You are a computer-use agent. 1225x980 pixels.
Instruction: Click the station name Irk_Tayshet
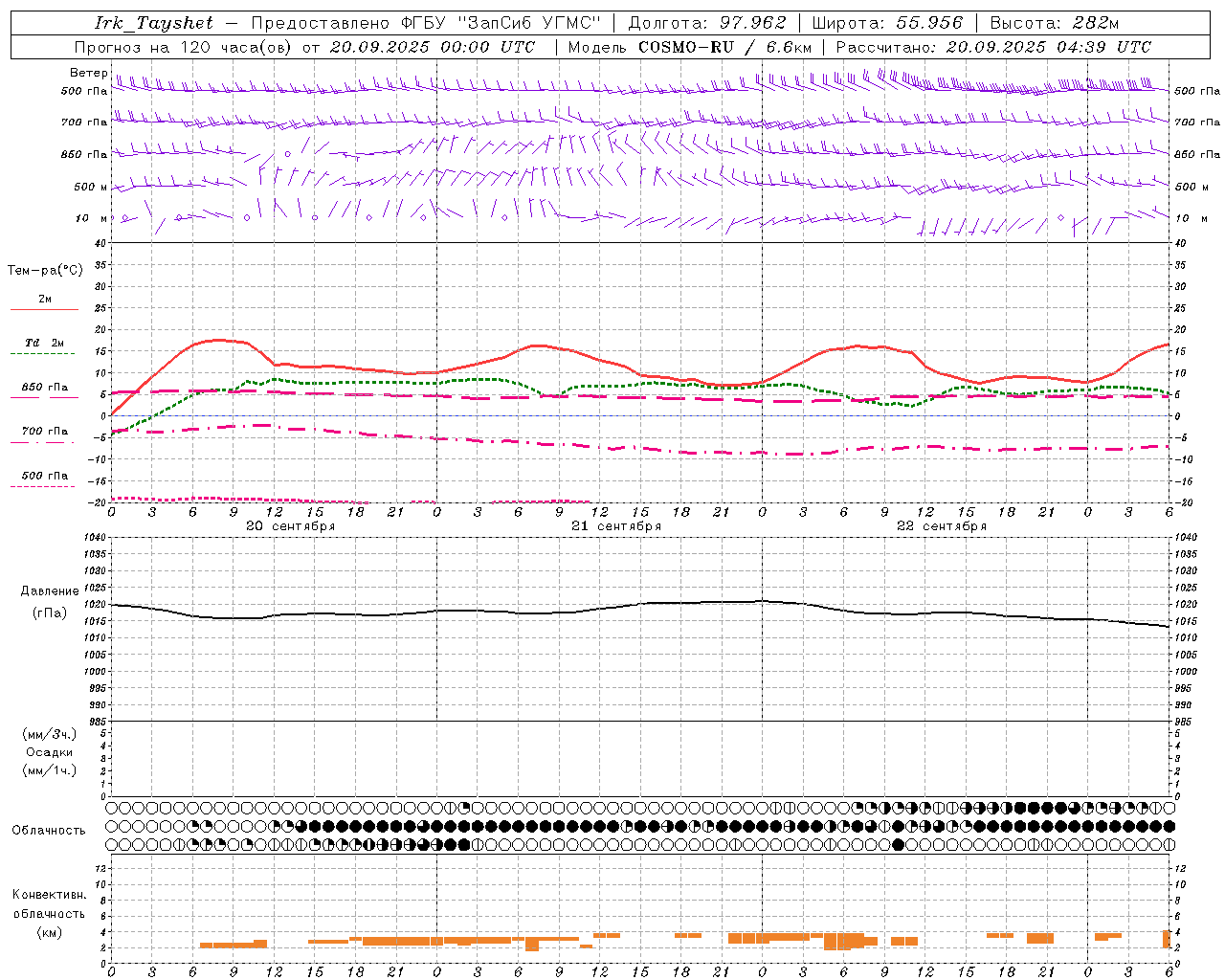[154, 23]
